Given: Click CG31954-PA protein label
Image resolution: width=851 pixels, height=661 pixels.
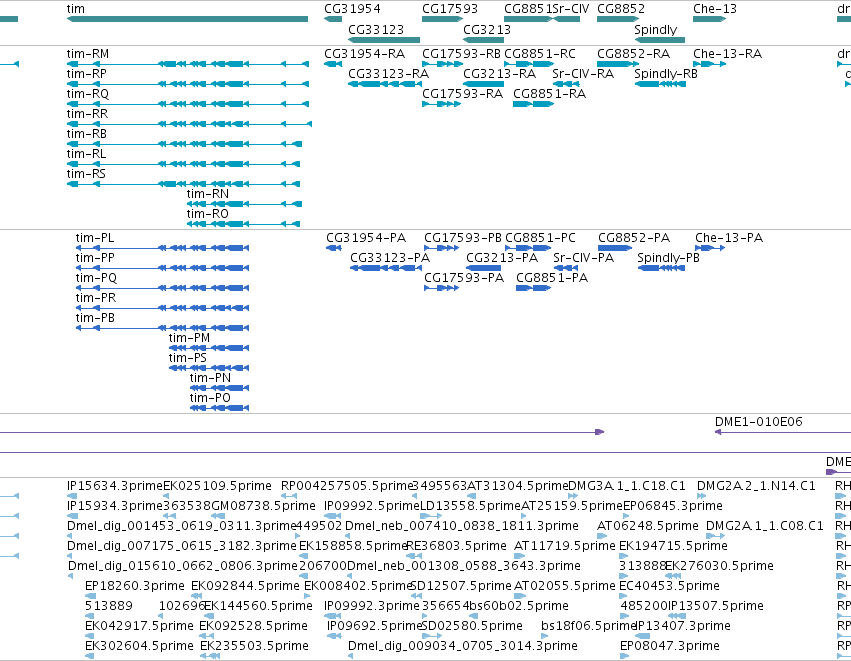Looking at the screenshot, I should pos(366,238).
